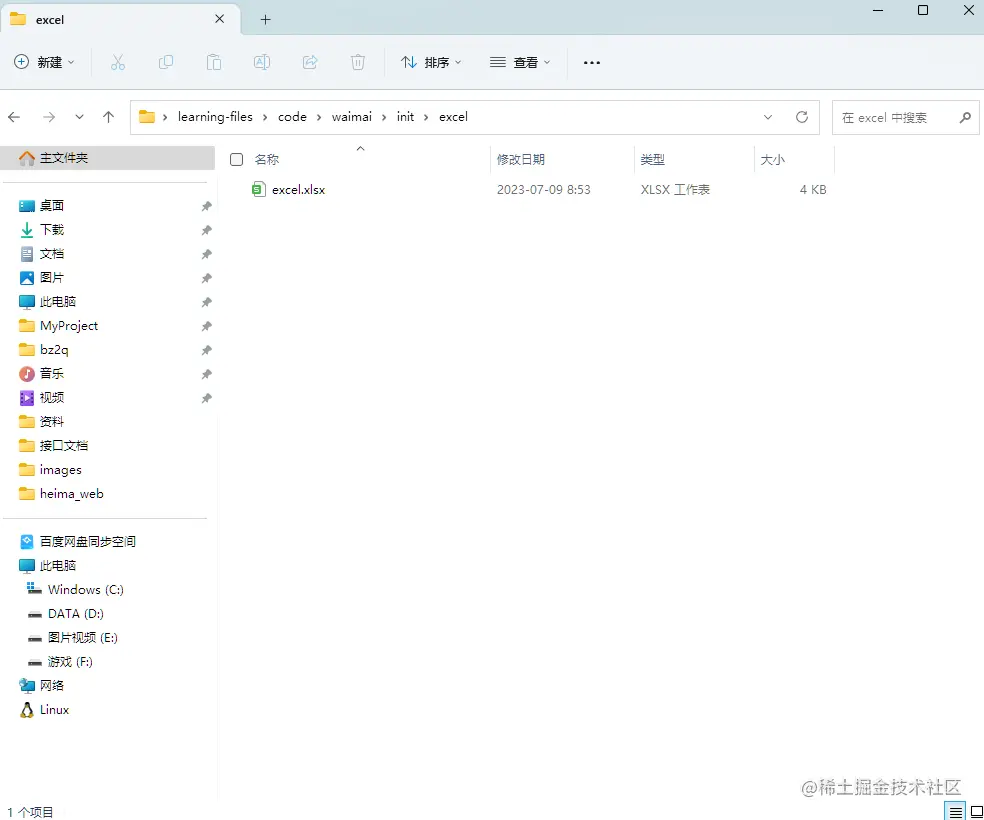The width and height of the screenshot is (984, 820).
Task: Click the code breadcrumb segment
Action: (292, 117)
